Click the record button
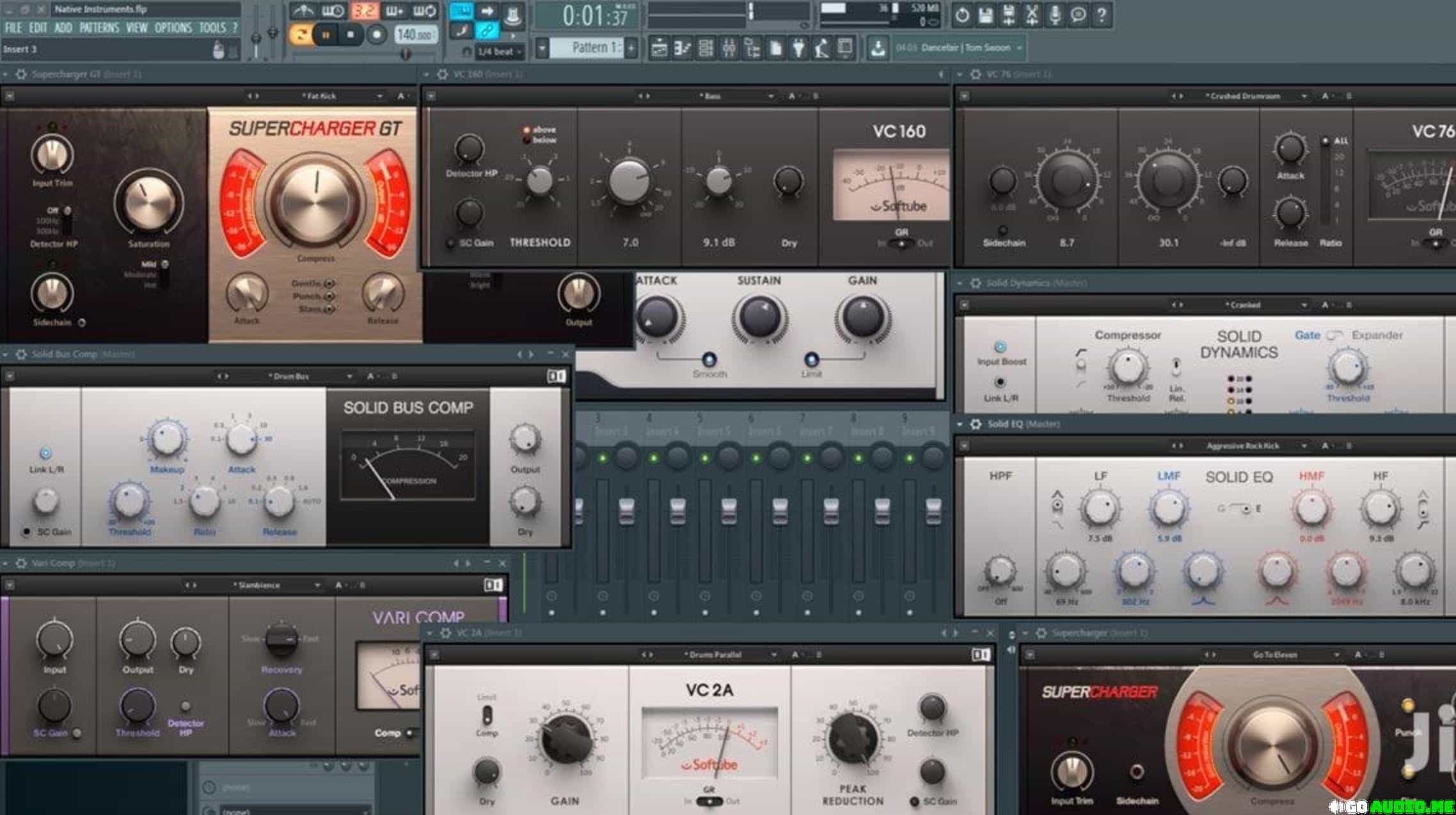The width and height of the screenshot is (1456, 815). click(377, 35)
